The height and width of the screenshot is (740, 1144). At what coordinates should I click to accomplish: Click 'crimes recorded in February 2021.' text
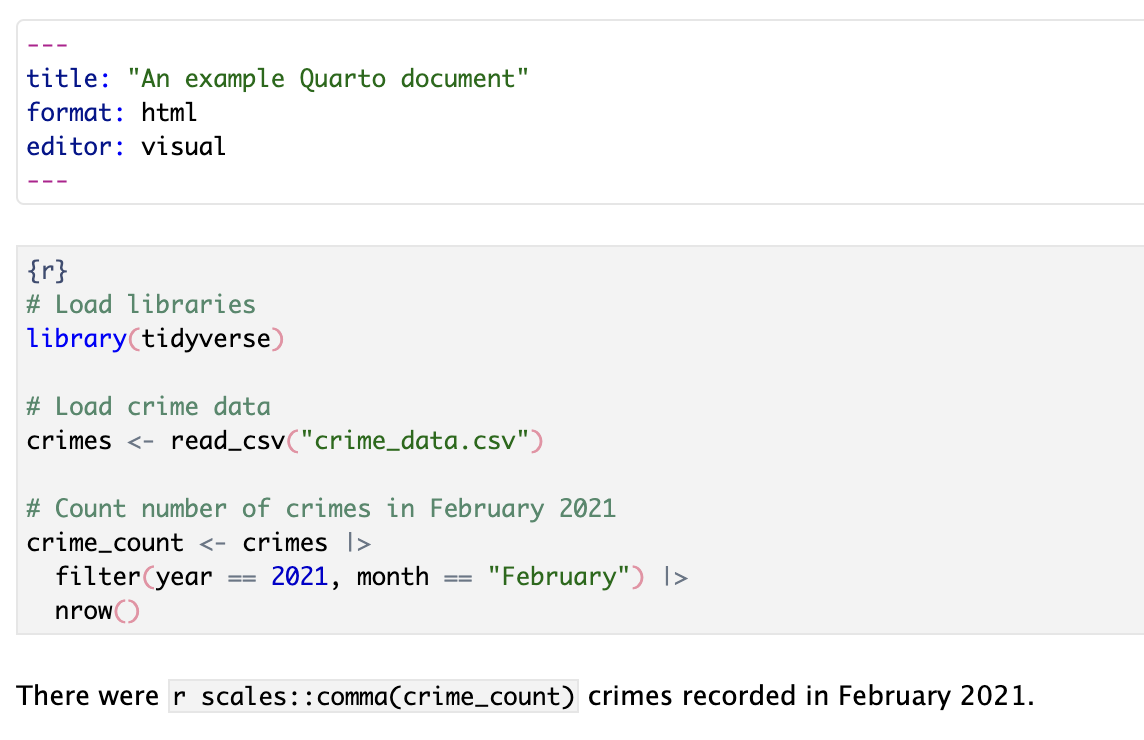[x=811, y=695]
